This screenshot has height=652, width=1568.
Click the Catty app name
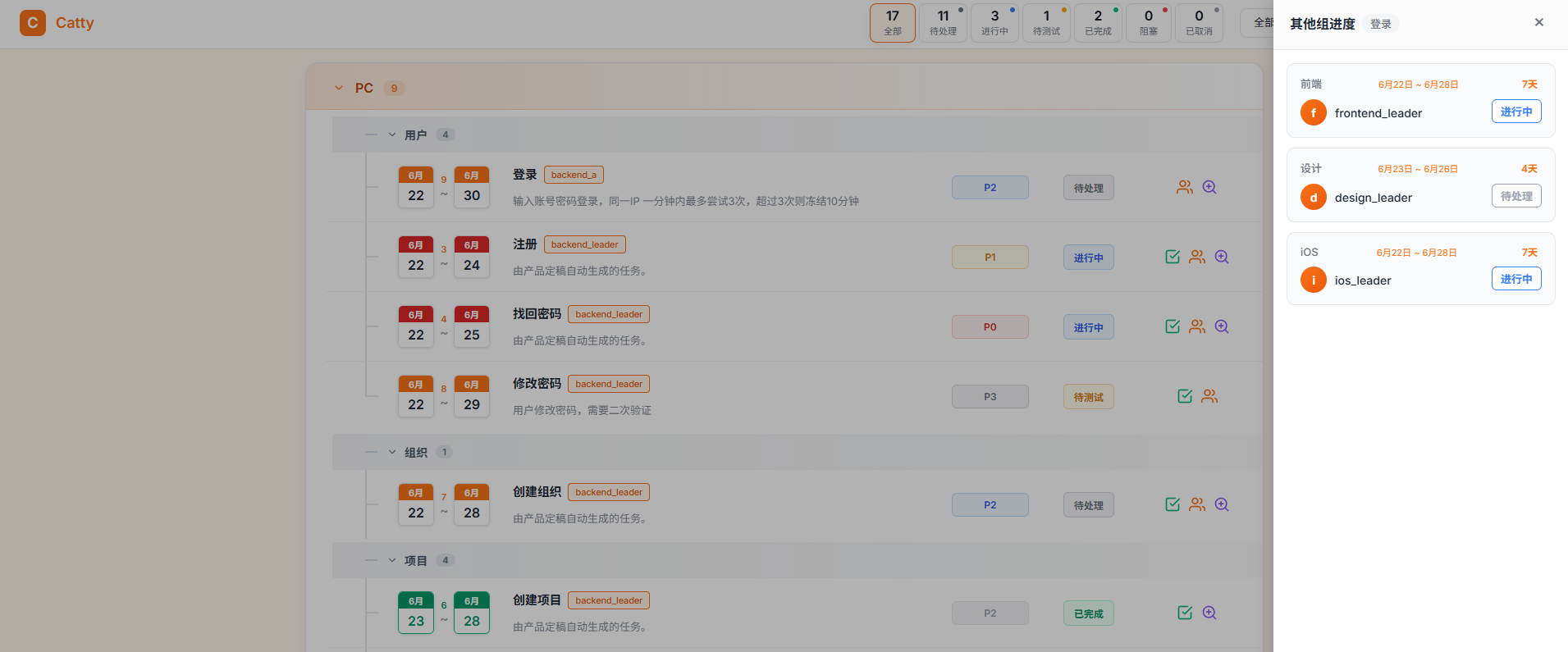pyautogui.click(x=75, y=23)
